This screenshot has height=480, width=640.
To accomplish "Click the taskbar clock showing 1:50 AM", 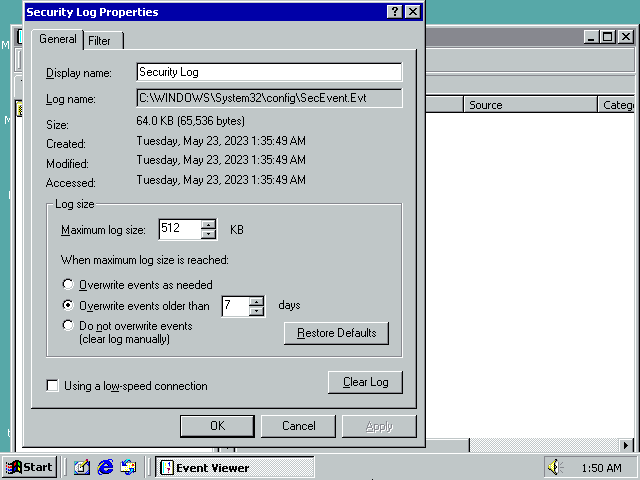I will (601, 468).
